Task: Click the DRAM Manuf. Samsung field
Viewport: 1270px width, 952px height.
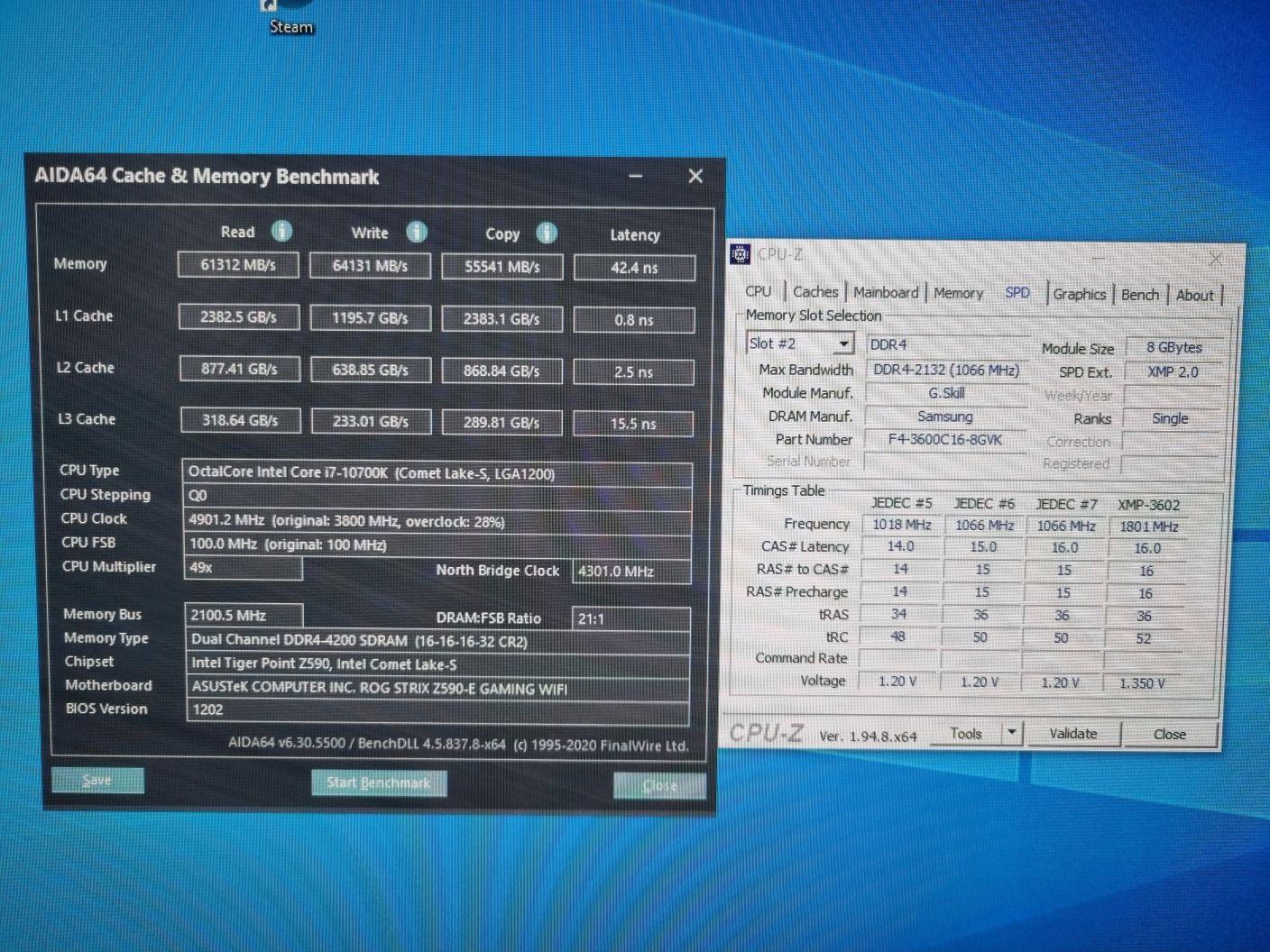Action: [945, 416]
